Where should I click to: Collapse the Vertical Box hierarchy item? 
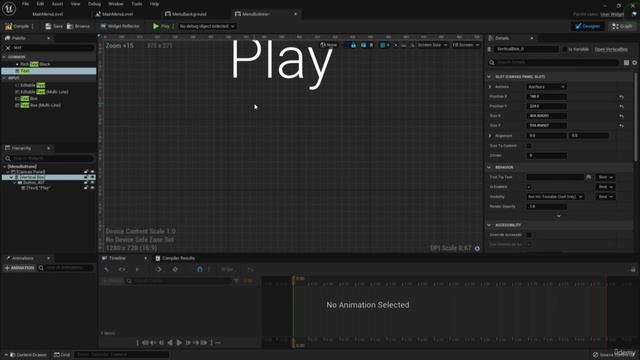[x=11, y=177]
